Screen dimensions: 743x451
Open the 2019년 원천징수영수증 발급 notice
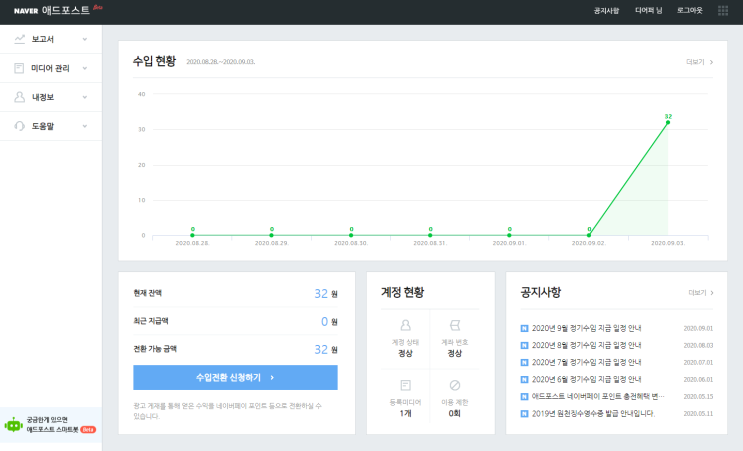[593, 414]
